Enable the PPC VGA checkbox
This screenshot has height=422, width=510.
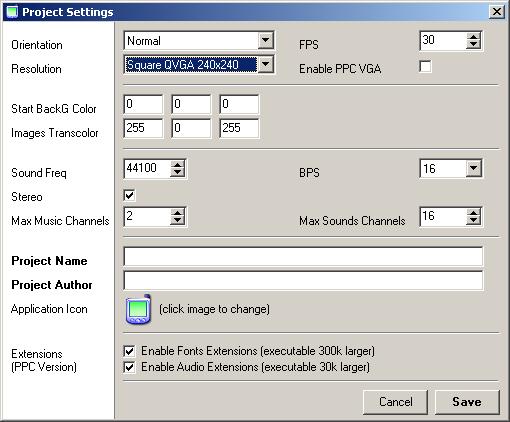[x=425, y=67]
